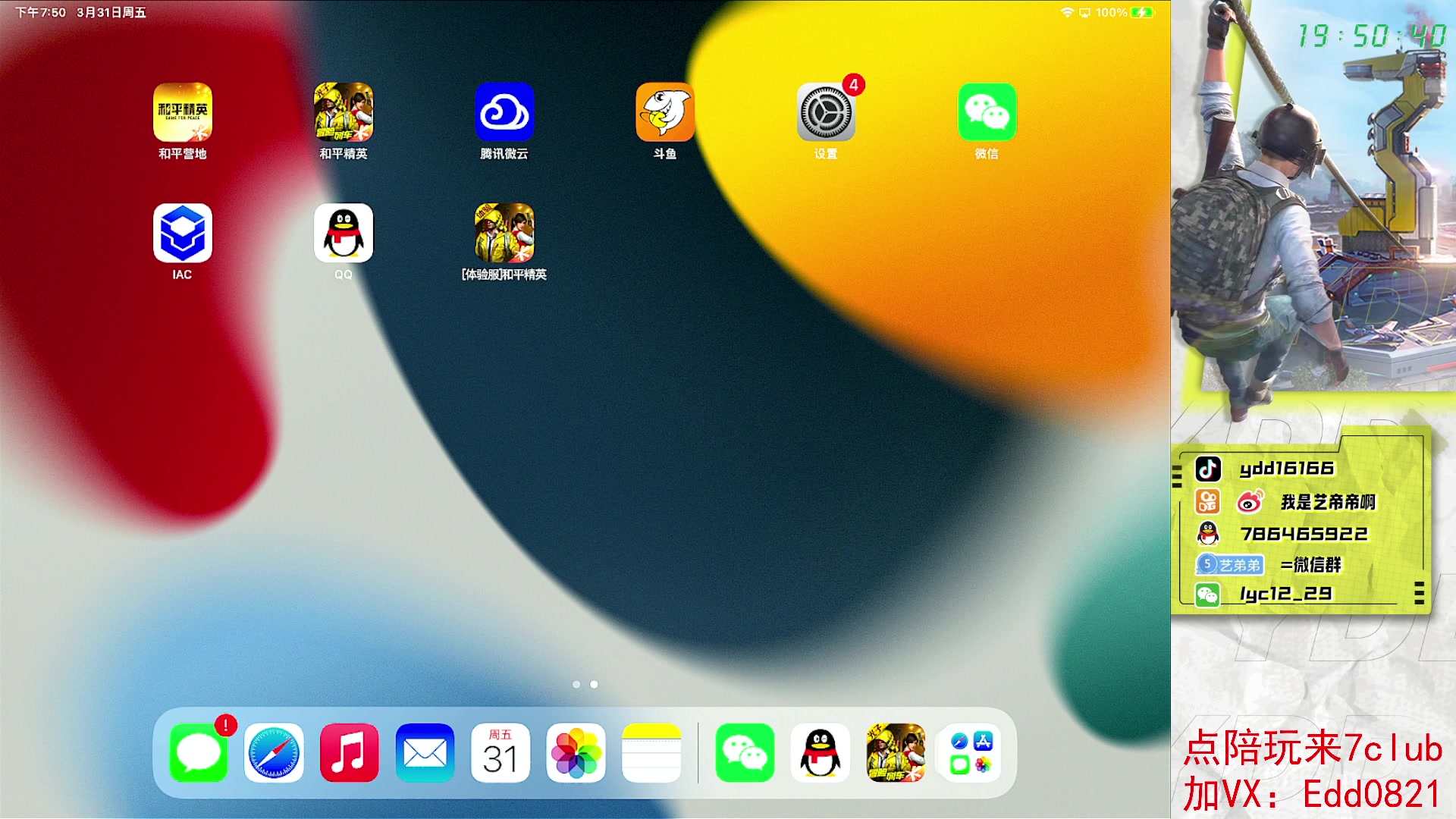Click the lyc12_29 WeChat ID
The height and width of the screenshot is (819, 1456).
(x=1286, y=594)
